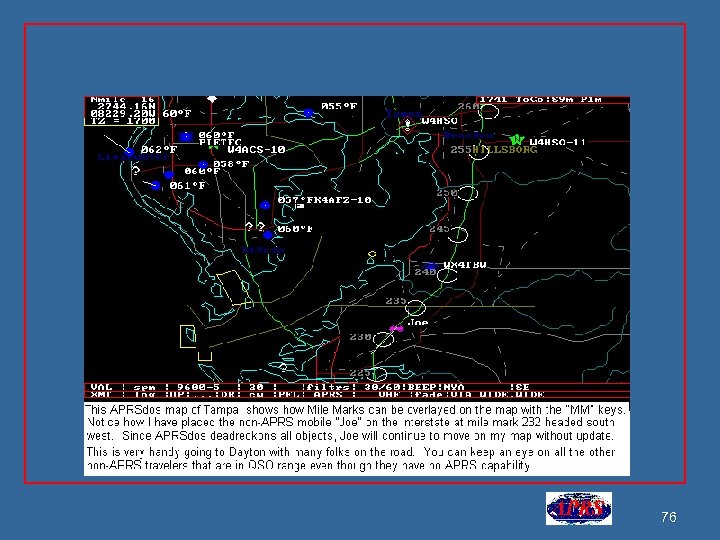Screen dimensions: 720x540
Task: Click the blue weather dot reading 055°F
Action: point(309,112)
